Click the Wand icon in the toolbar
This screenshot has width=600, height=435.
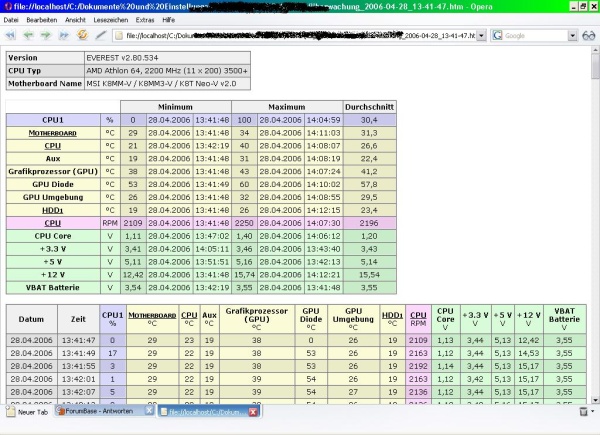[x=101, y=35]
